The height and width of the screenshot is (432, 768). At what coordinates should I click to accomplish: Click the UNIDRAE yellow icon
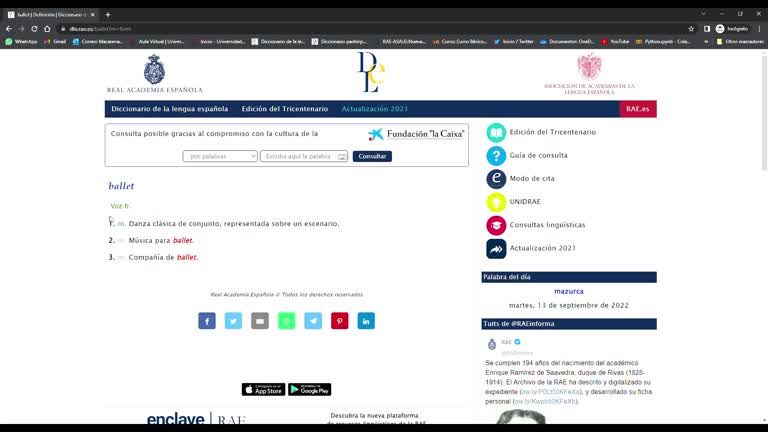[x=496, y=202]
